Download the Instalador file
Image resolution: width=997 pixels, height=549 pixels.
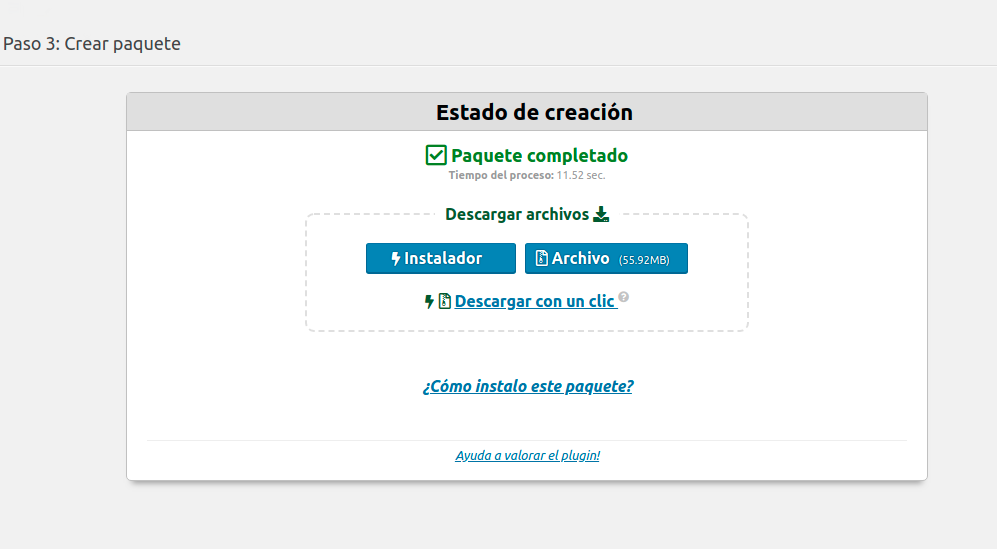coord(441,258)
